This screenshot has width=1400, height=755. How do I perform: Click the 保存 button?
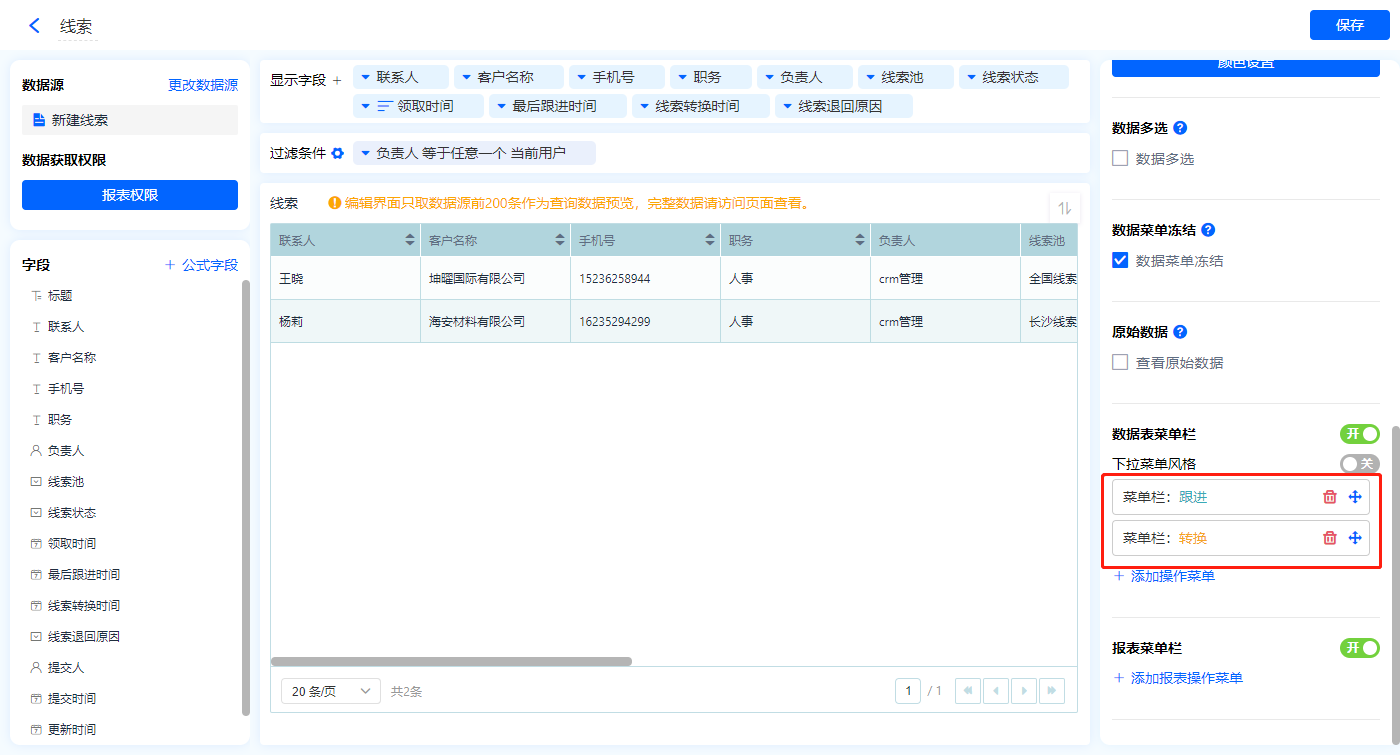(1349, 25)
